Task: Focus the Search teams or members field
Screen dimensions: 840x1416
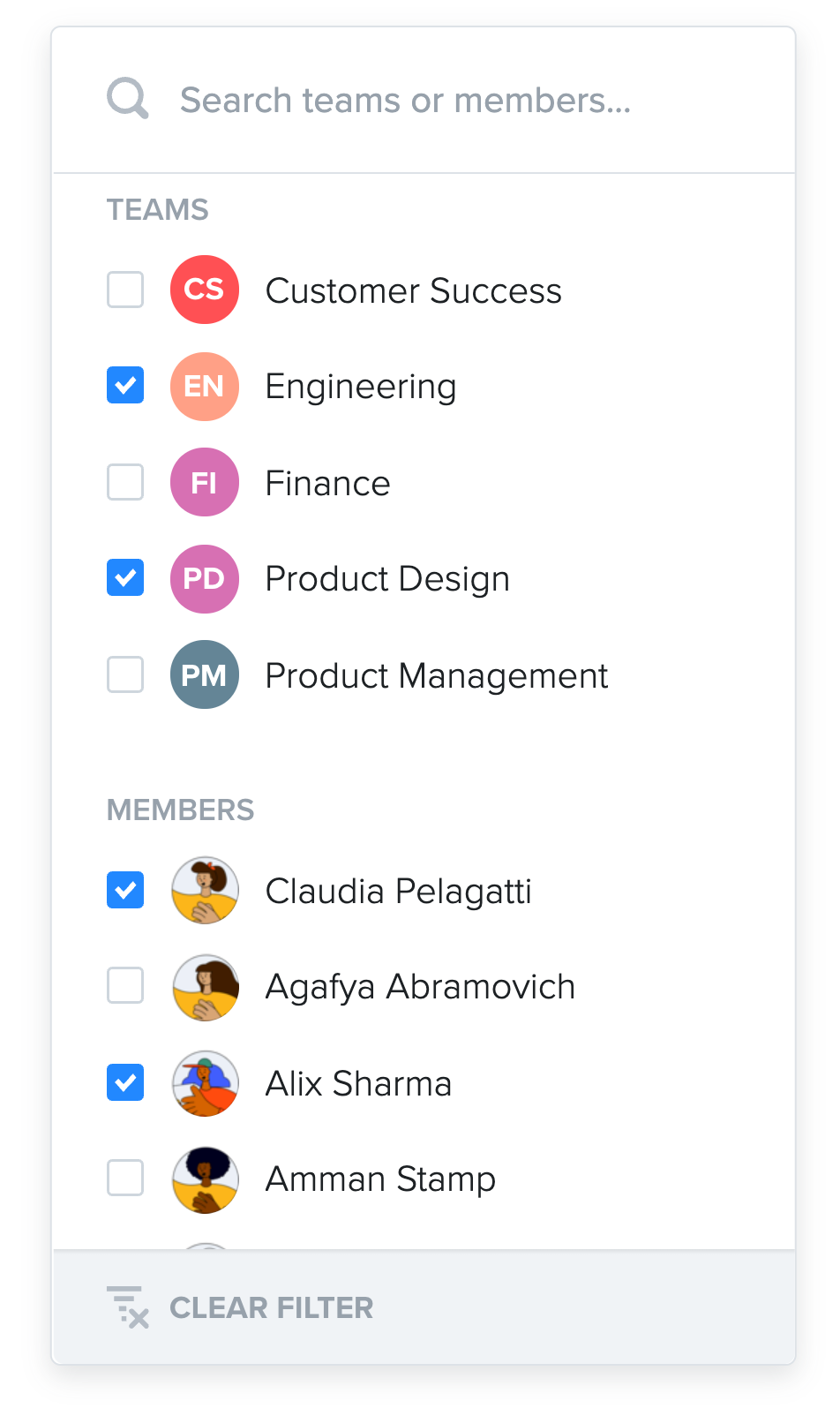Action: [424, 100]
